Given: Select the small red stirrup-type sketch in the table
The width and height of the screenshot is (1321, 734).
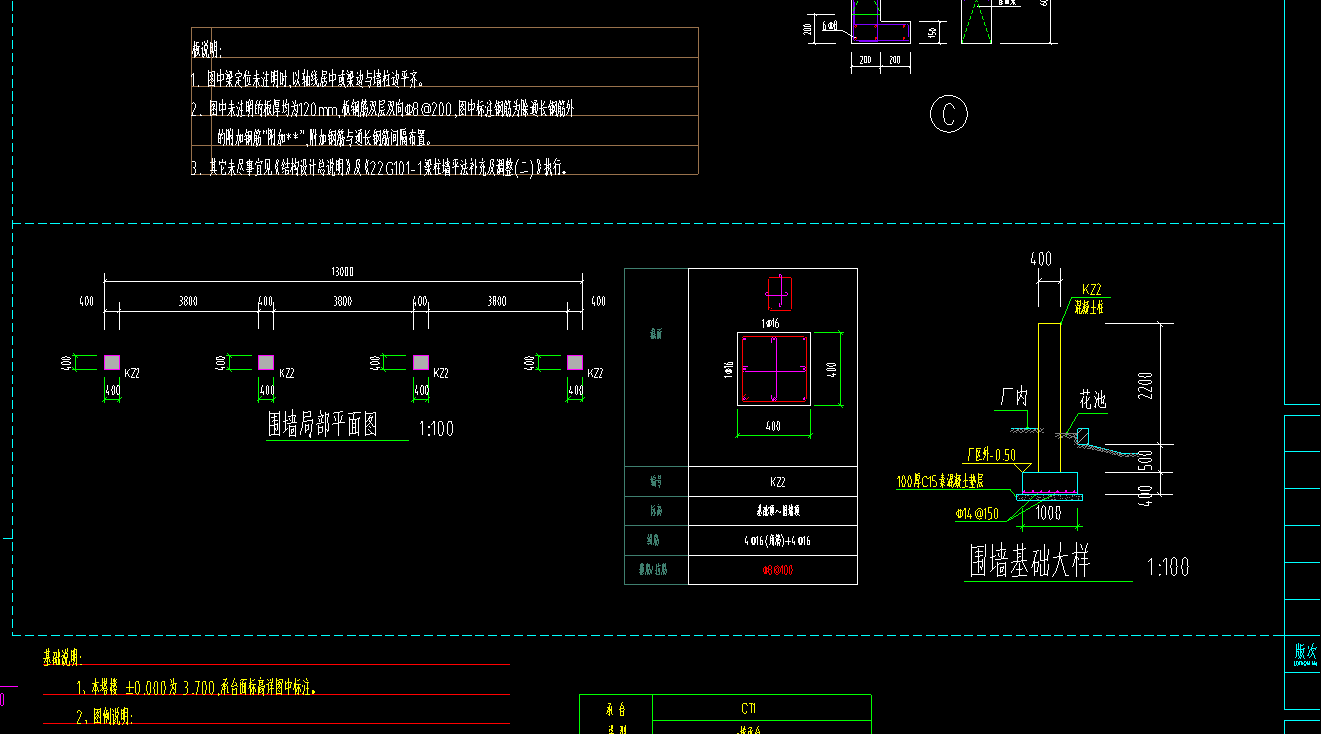Looking at the screenshot, I should (x=778, y=293).
